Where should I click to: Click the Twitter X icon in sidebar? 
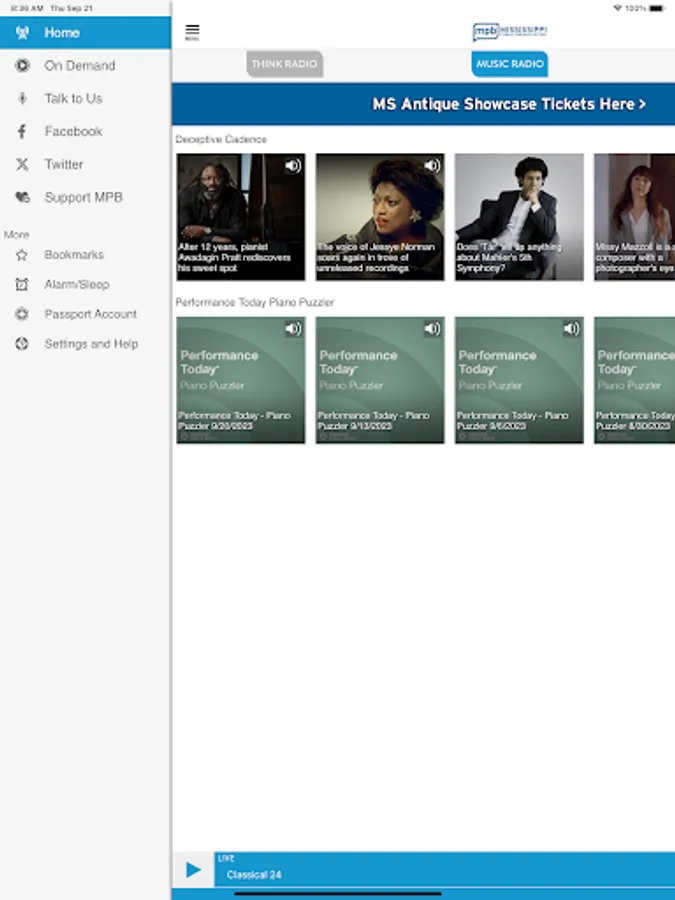coord(22,165)
